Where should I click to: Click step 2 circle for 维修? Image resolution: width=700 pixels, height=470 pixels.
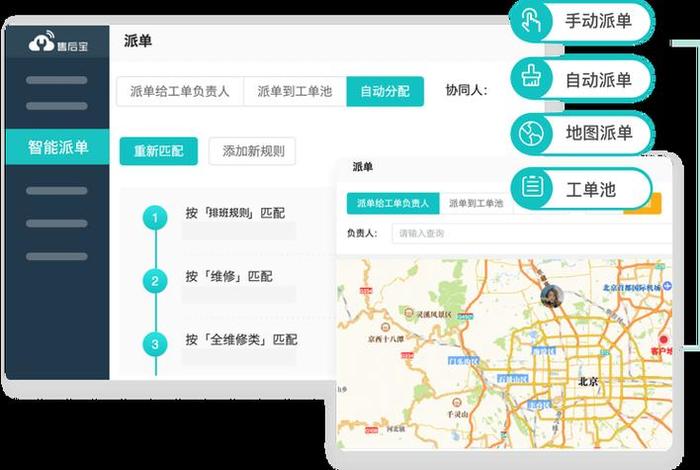(155, 281)
